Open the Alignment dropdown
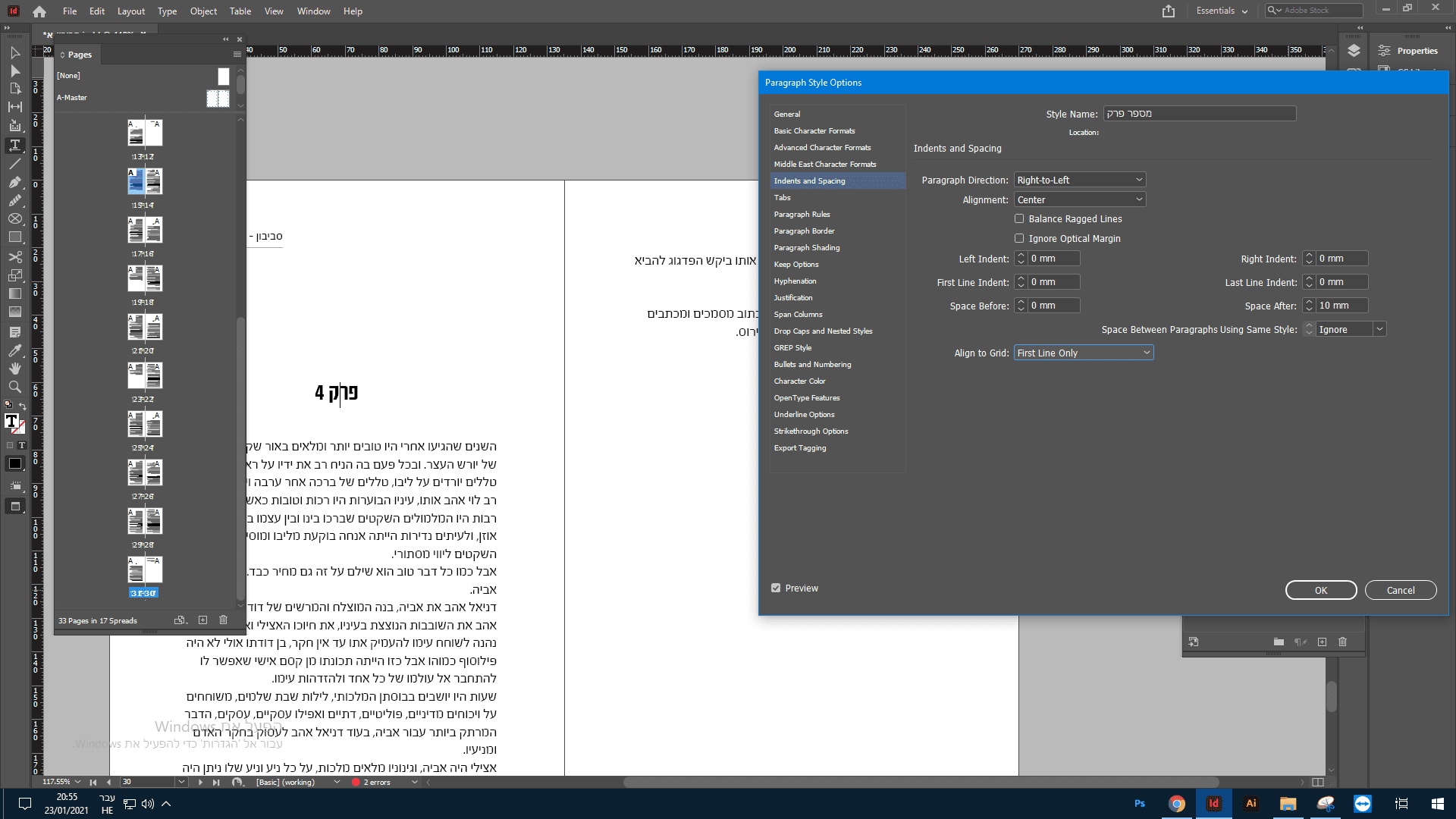Screen dimensions: 1456x819 [1080, 200]
